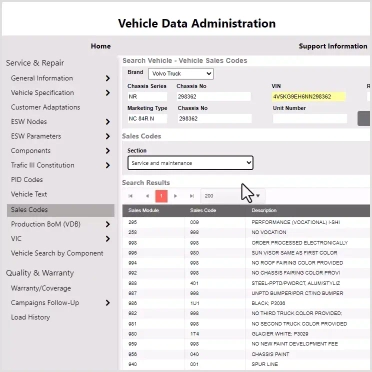Click the Unit Number field
This screenshot has width=372, height=372.
coord(310,119)
